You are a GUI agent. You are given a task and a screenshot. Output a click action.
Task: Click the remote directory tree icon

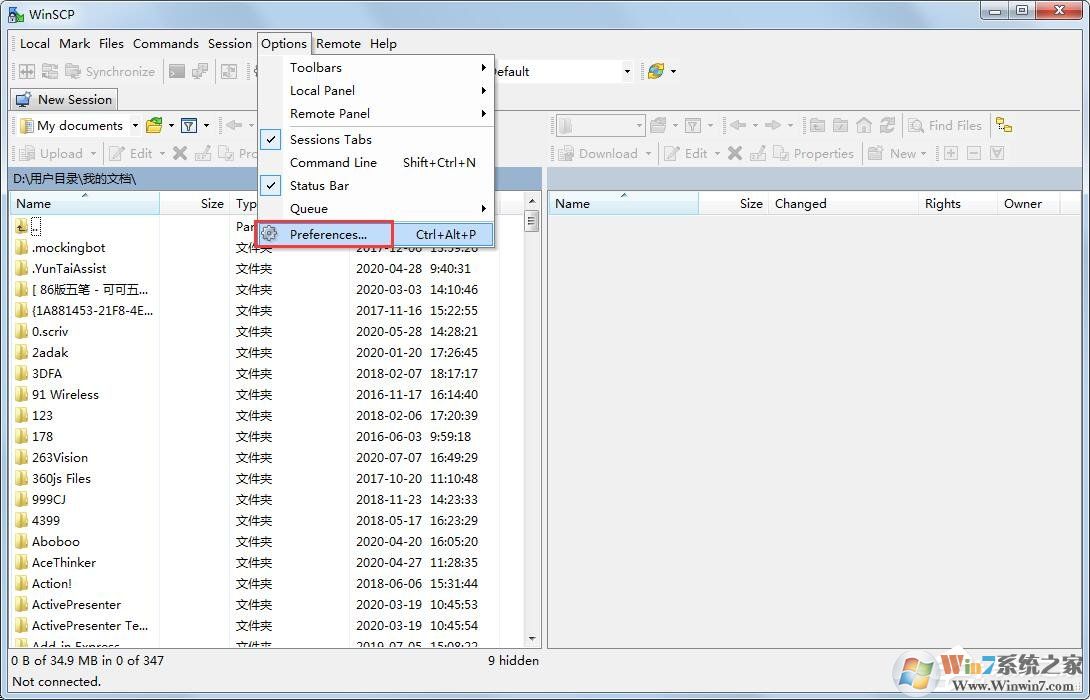pyautogui.click(x=1004, y=125)
